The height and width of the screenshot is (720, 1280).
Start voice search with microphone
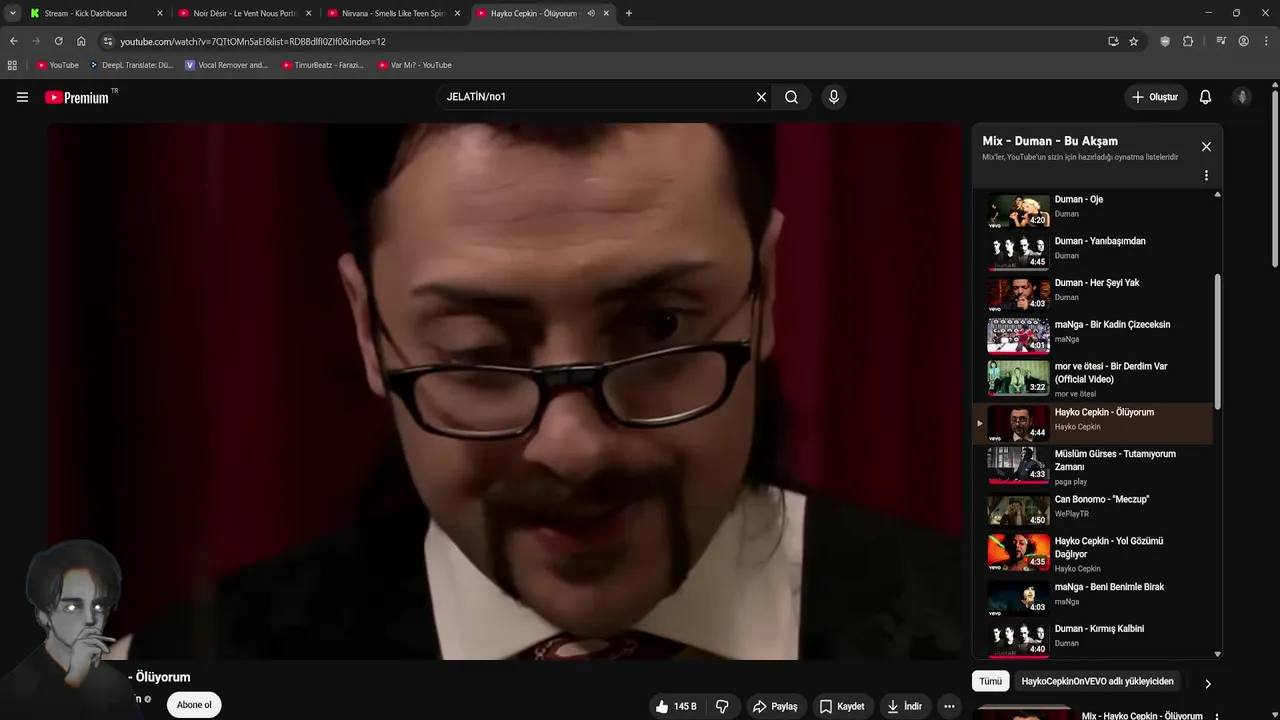[833, 97]
